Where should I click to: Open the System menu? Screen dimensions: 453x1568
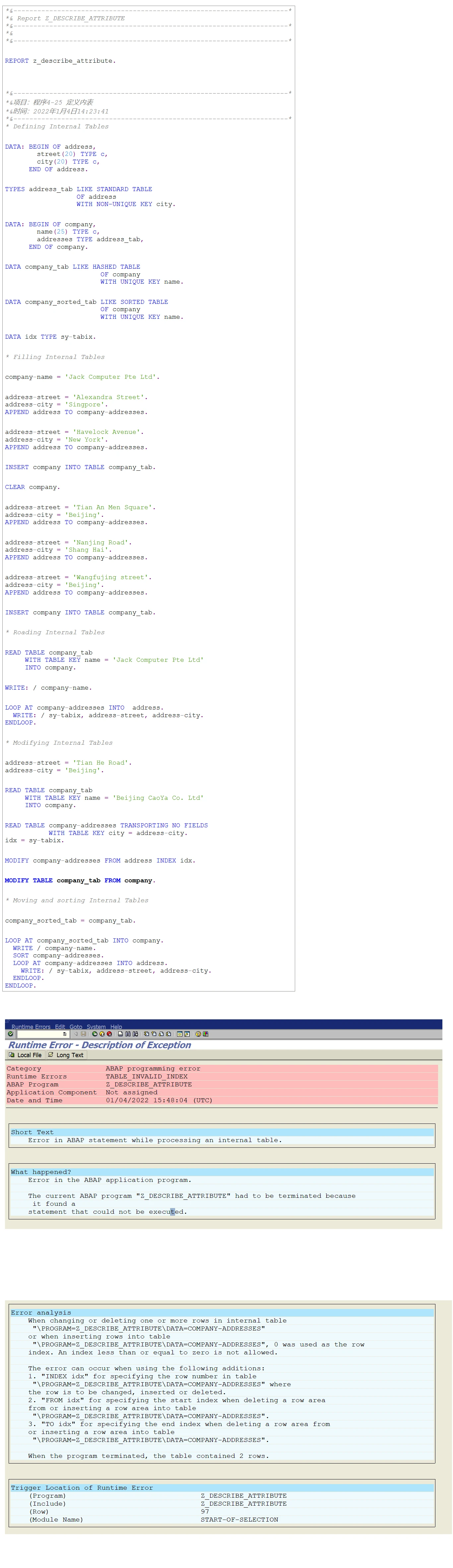[96, 1027]
